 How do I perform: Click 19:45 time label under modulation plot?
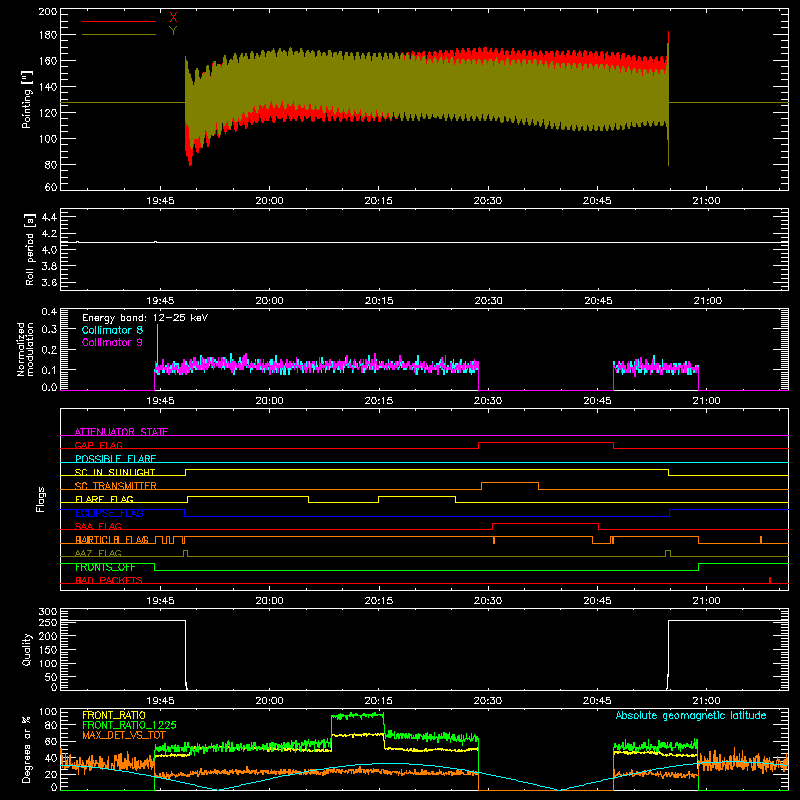(x=160, y=401)
